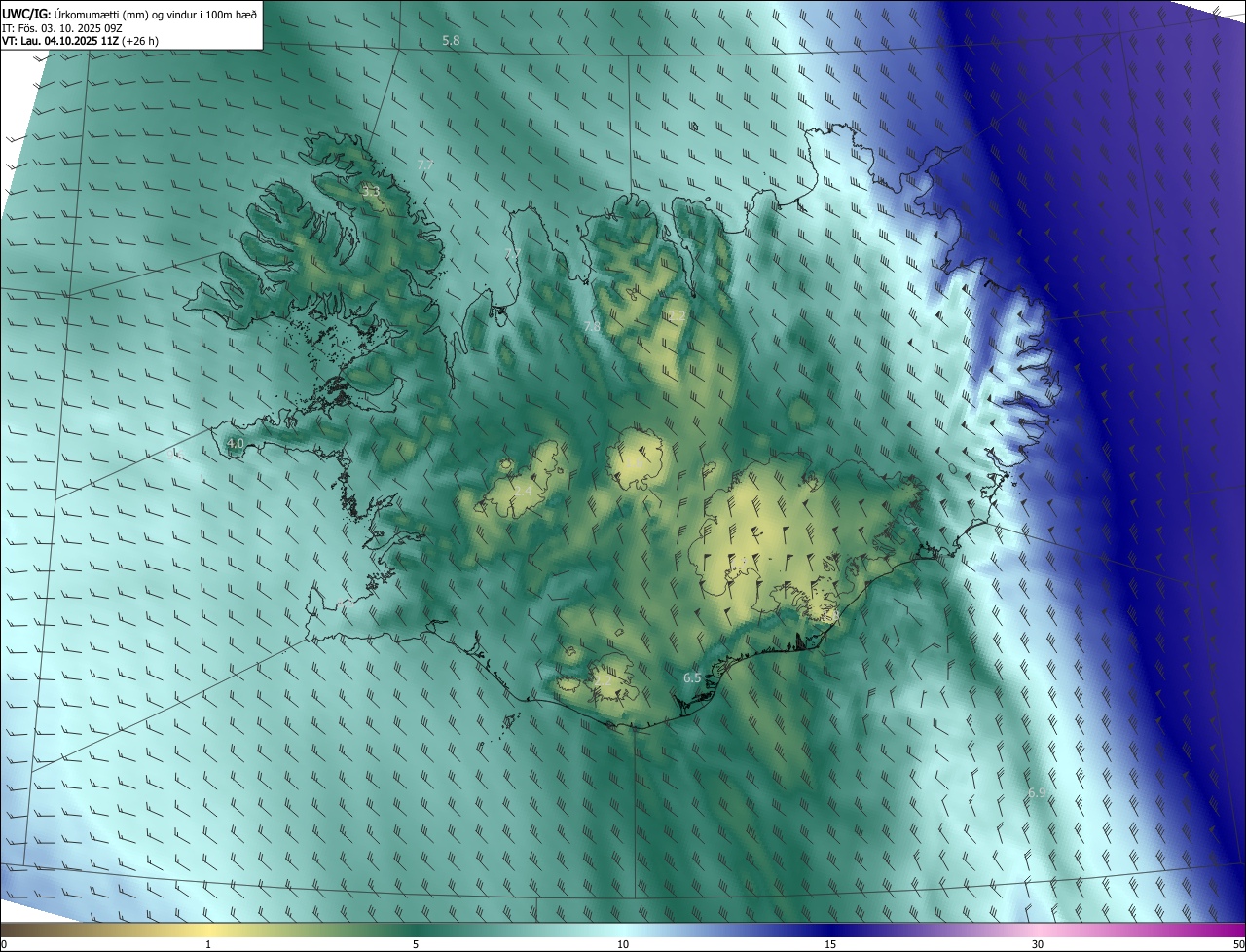Viewport: 1246px width, 952px height.
Task: Click the "UWC/IG:" title label
Action: [x=26, y=14]
